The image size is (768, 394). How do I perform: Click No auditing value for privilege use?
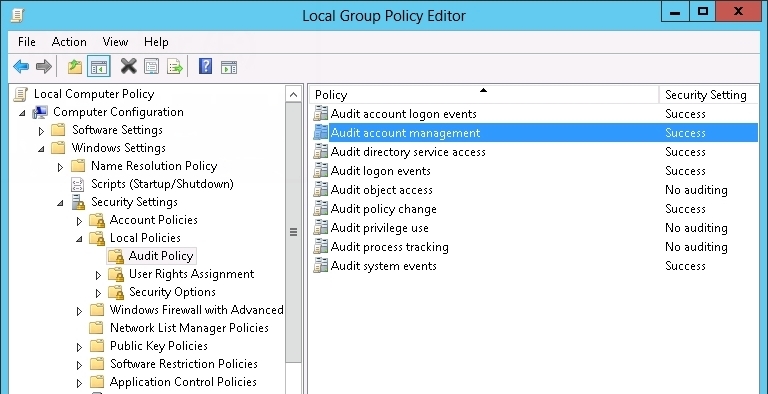click(x=696, y=228)
